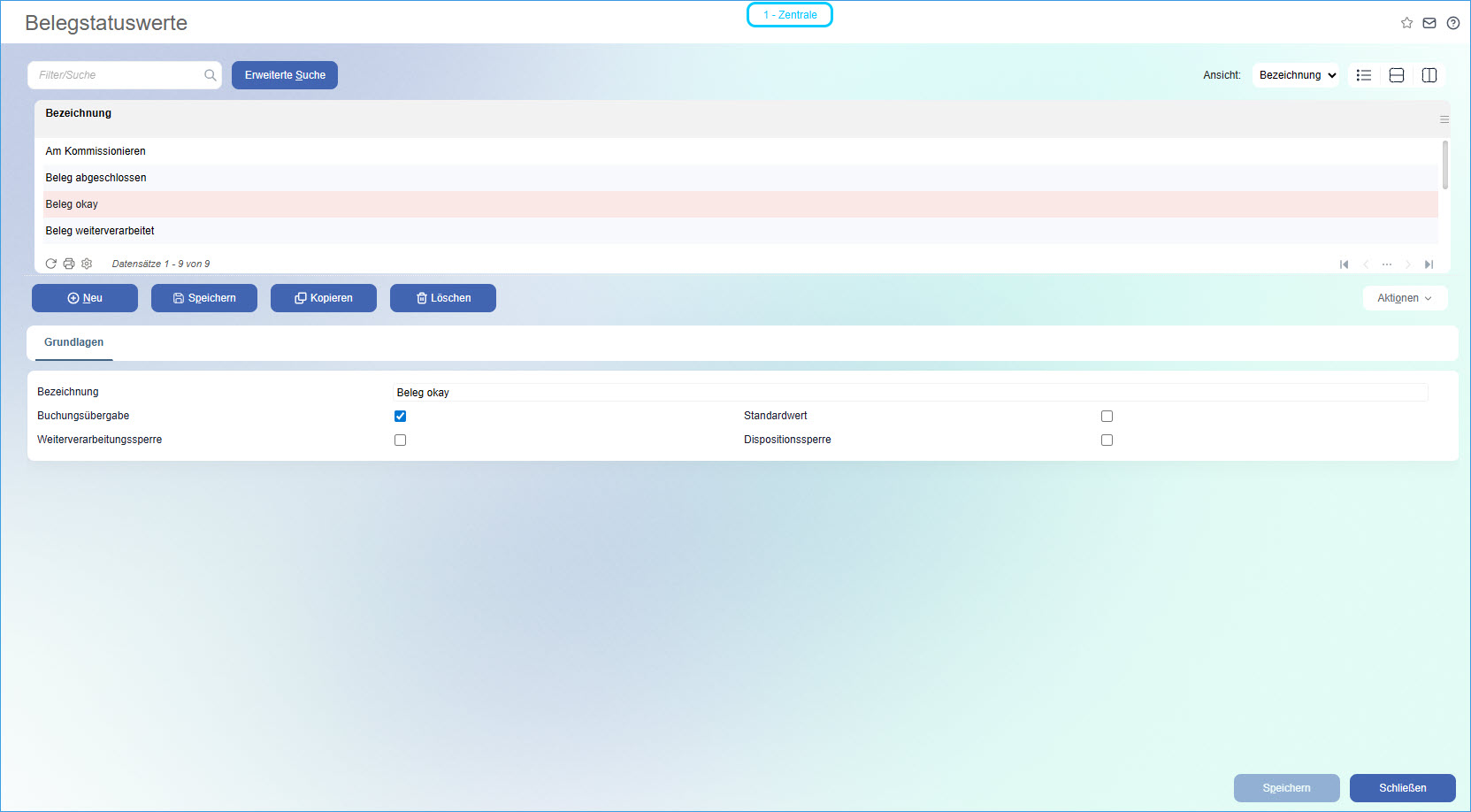Go to previous page of records
The height and width of the screenshot is (812, 1471).
point(1366,264)
